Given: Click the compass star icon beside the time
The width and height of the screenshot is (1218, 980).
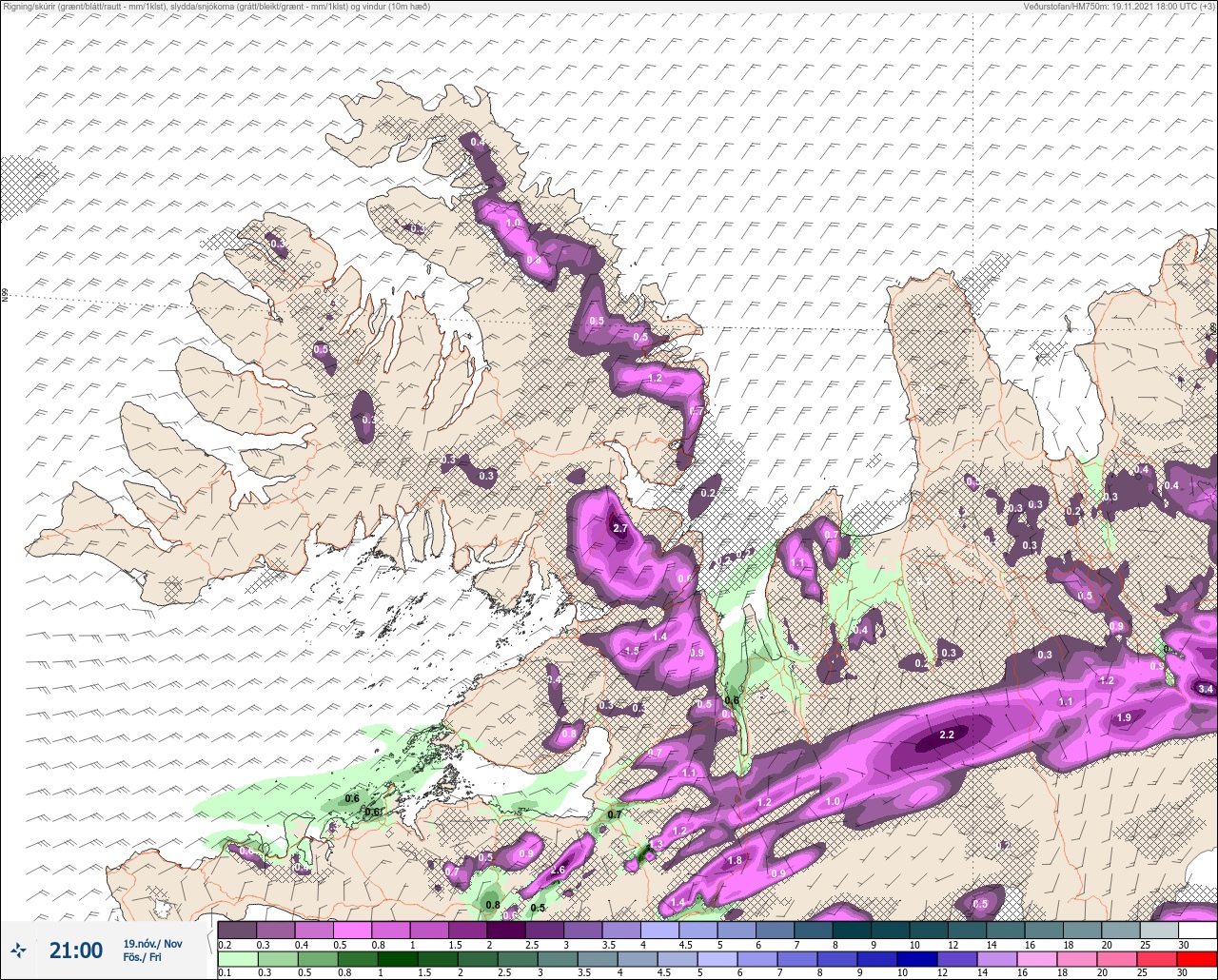Looking at the screenshot, I should point(19,950).
